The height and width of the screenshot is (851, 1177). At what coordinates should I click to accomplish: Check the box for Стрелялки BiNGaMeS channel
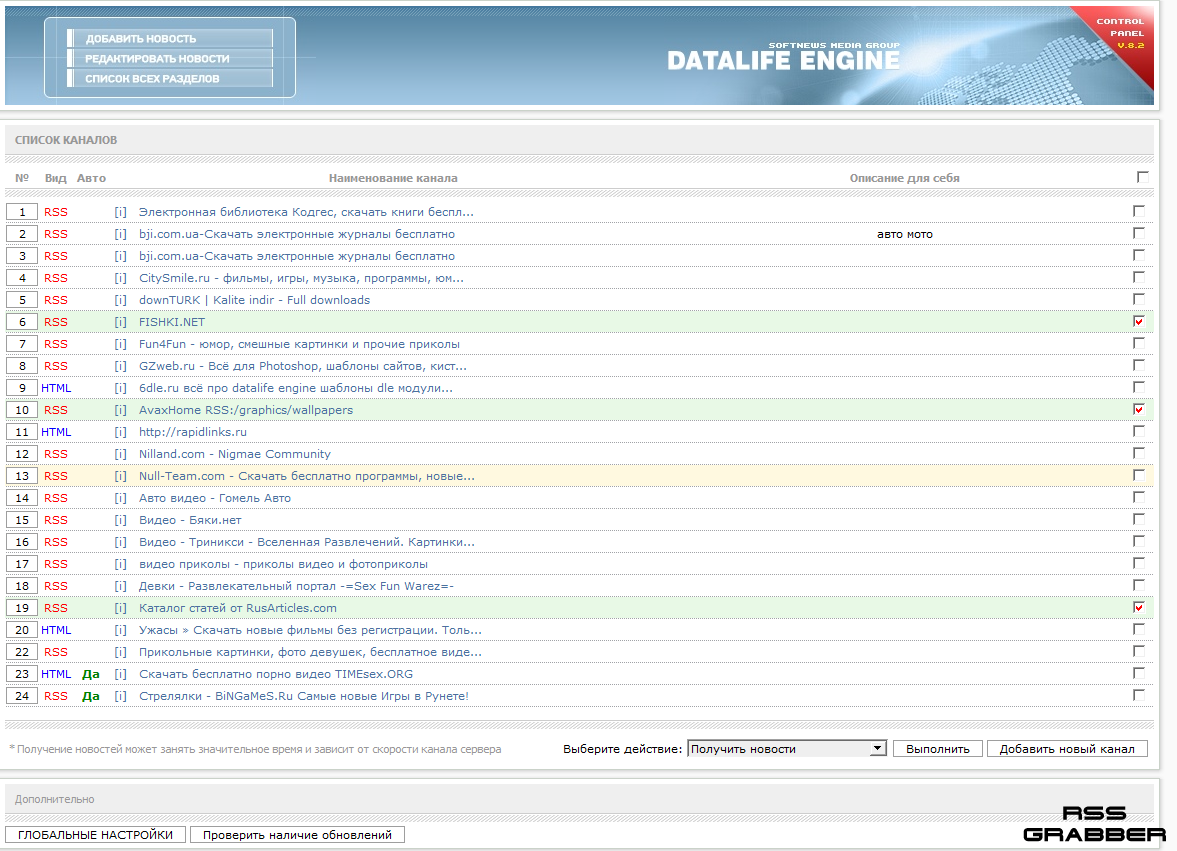pyautogui.click(x=1139, y=695)
